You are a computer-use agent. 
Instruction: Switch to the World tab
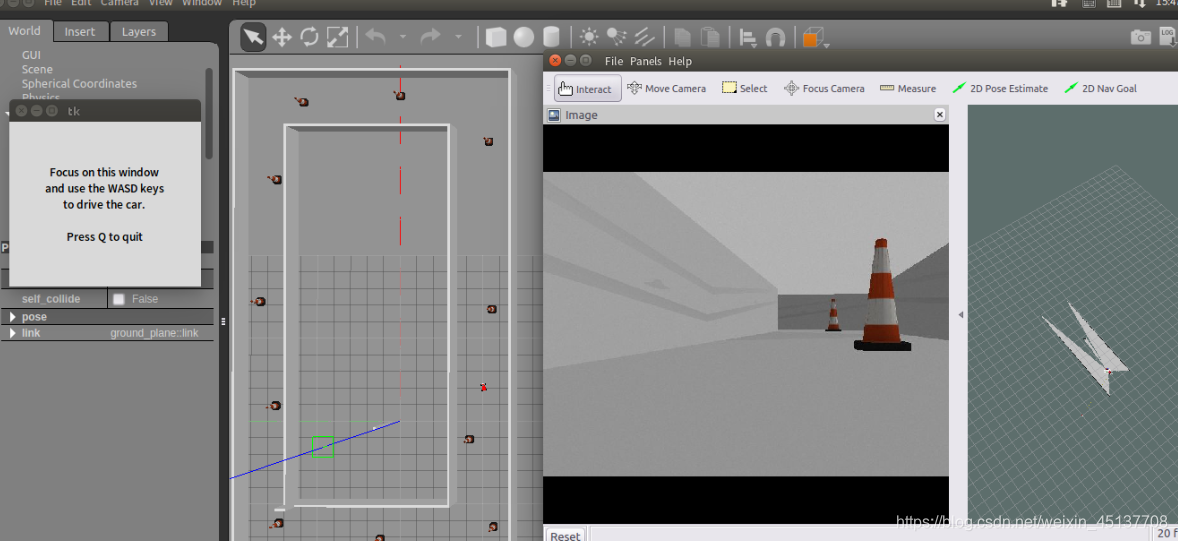tap(25, 31)
